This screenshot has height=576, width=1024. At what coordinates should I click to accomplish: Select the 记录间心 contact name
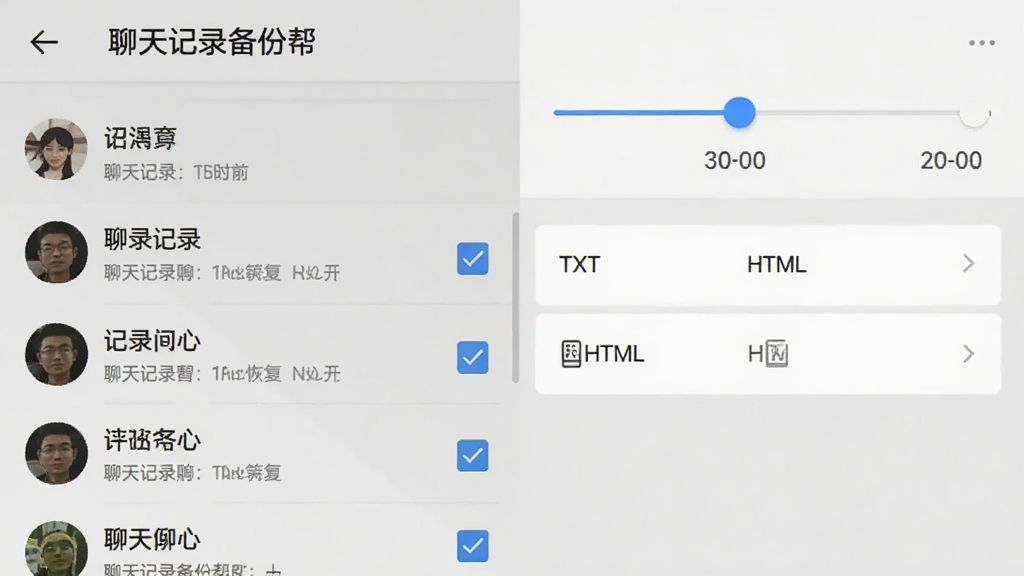pyautogui.click(x=152, y=341)
